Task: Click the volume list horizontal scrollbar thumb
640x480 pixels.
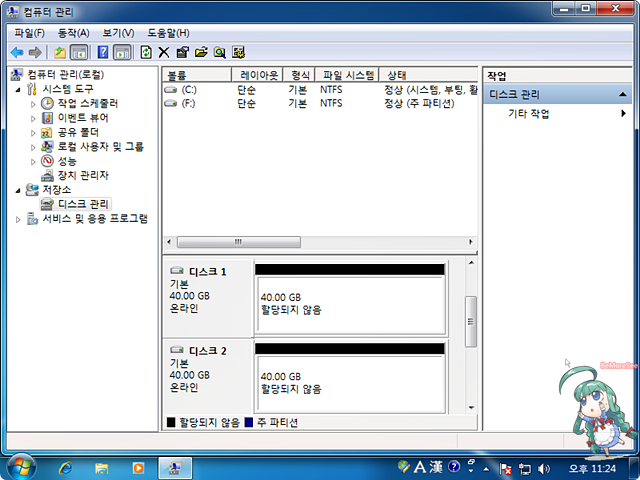Action: [239, 242]
